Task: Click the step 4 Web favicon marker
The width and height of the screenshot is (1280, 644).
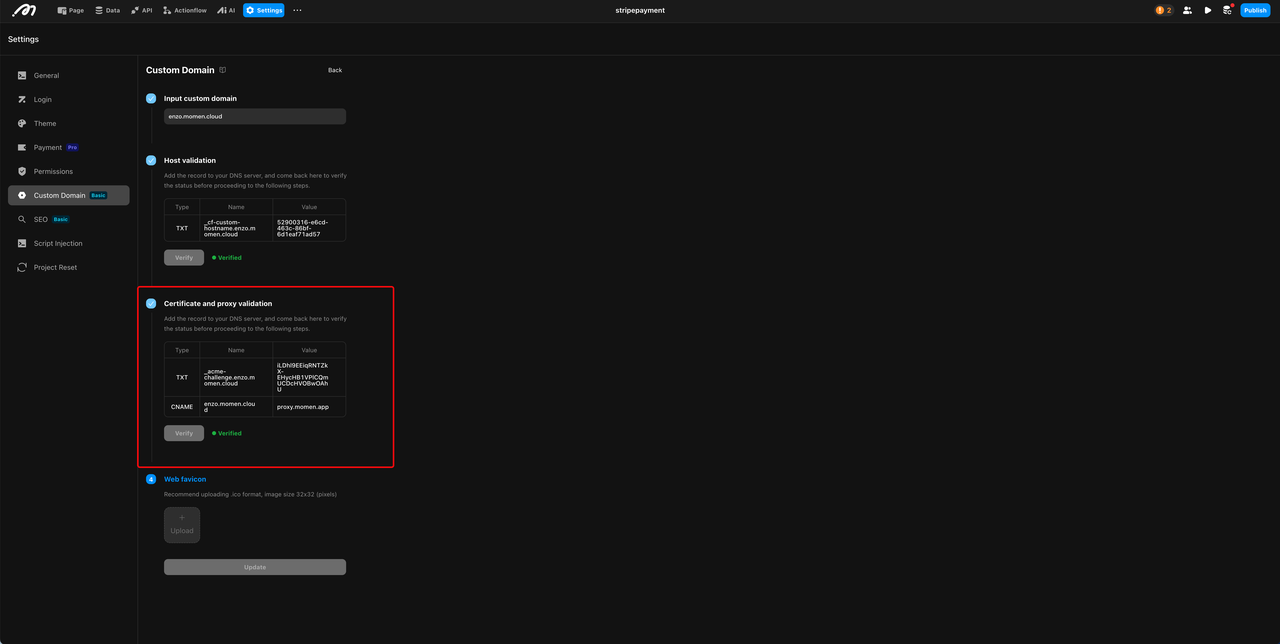Action: 151,479
